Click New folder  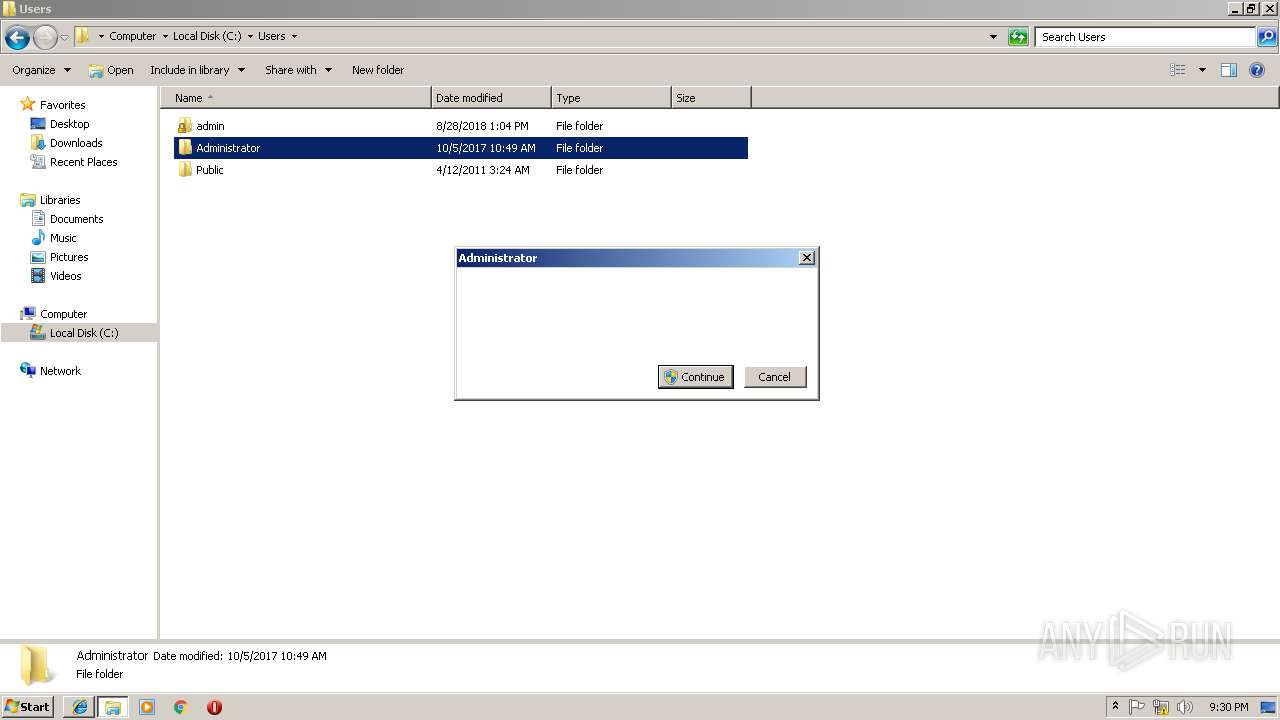pyautogui.click(x=378, y=70)
